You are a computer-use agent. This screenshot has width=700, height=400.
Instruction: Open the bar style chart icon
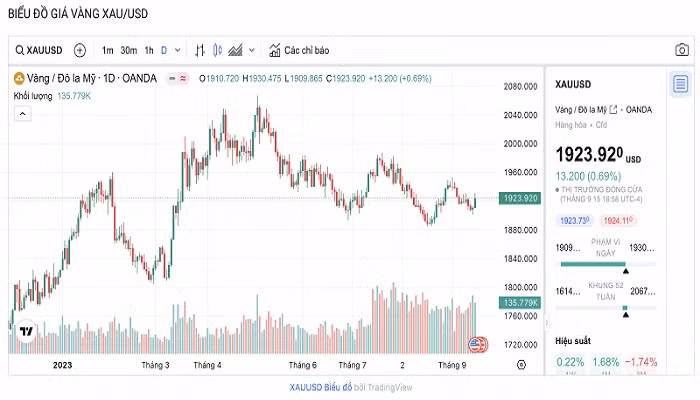pos(200,50)
